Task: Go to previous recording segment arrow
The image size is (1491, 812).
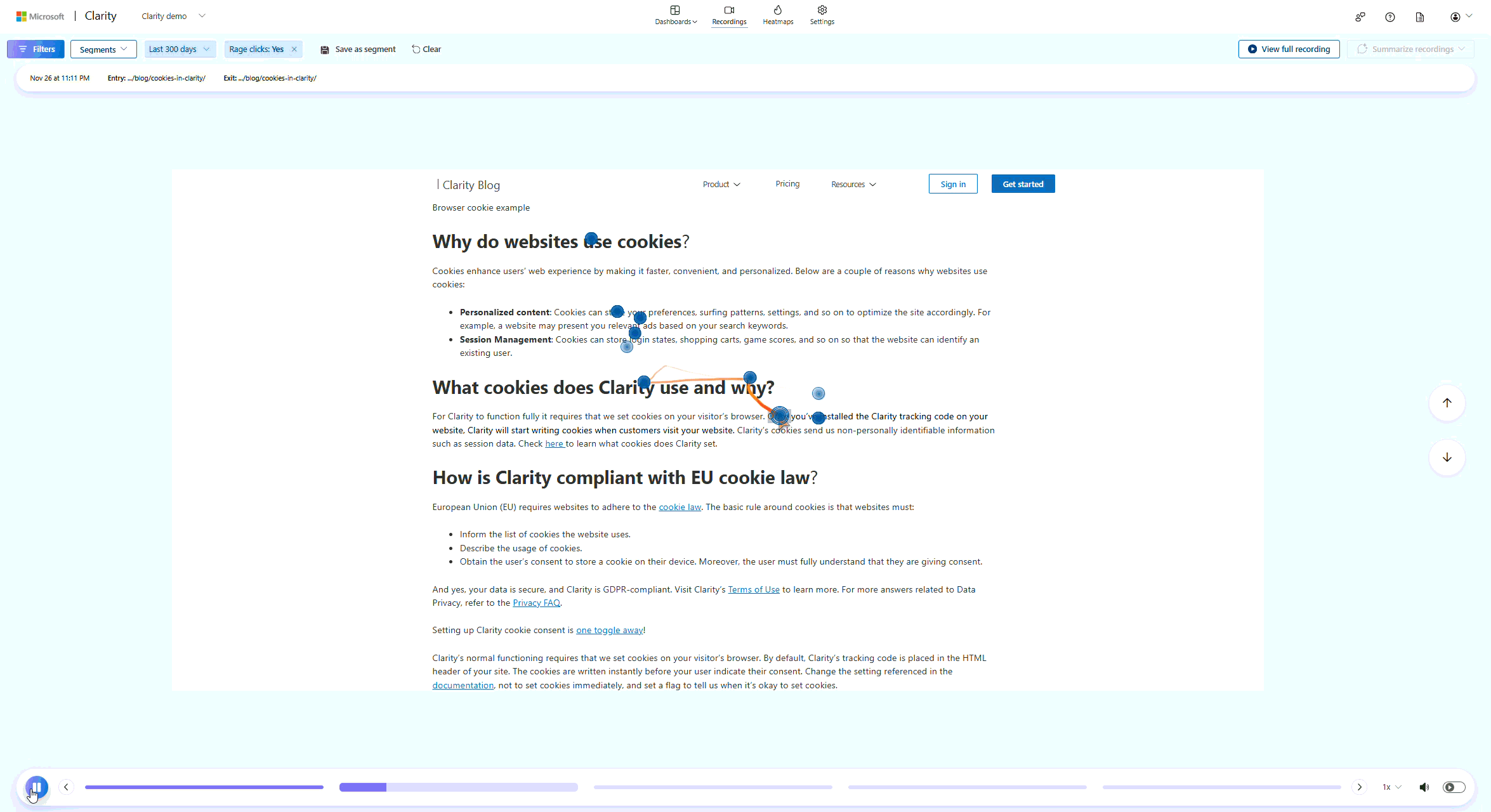Action: 66,787
